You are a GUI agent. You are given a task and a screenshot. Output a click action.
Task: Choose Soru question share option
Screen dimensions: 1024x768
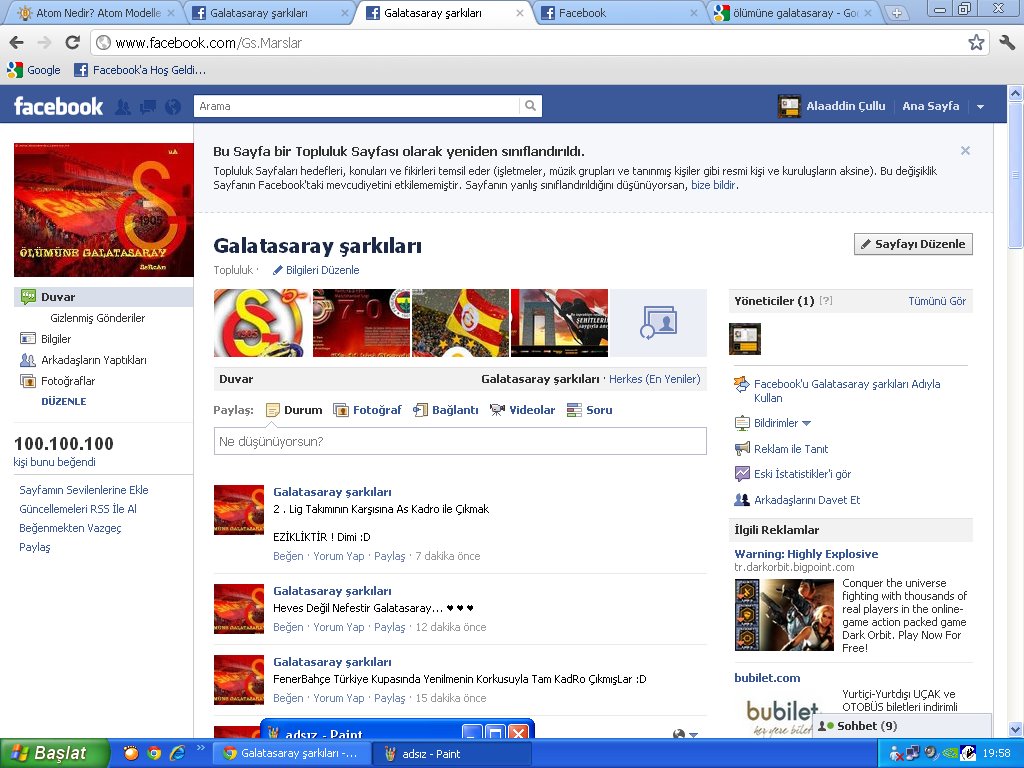(590, 410)
